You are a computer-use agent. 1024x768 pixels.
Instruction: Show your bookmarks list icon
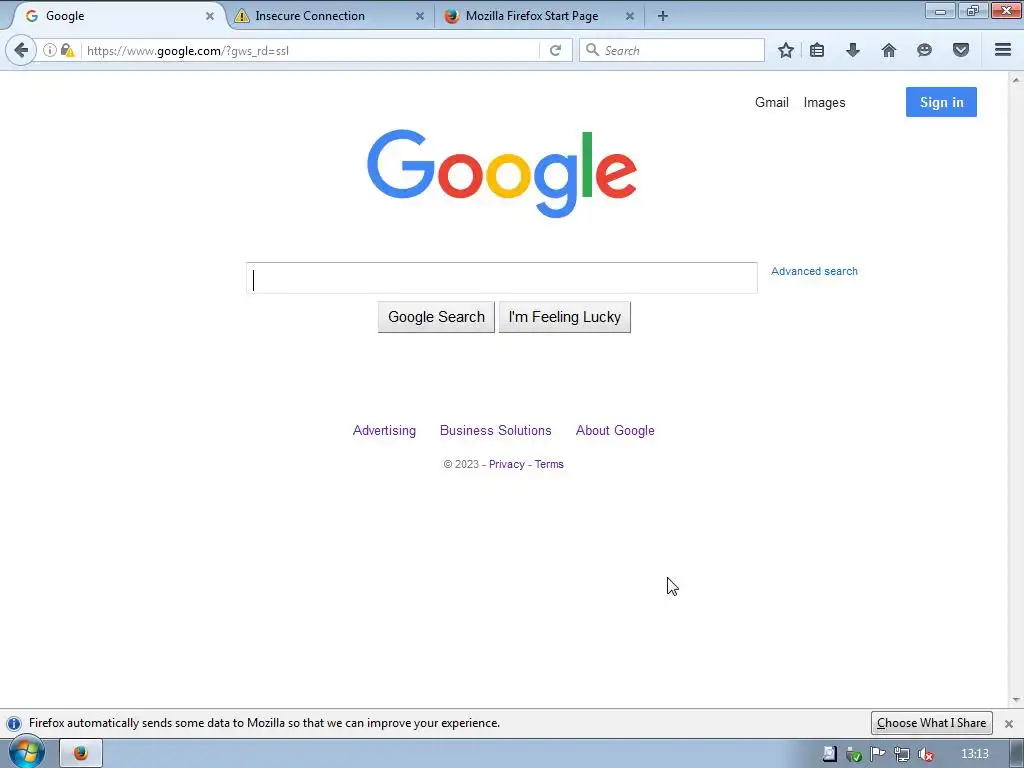tap(817, 50)
